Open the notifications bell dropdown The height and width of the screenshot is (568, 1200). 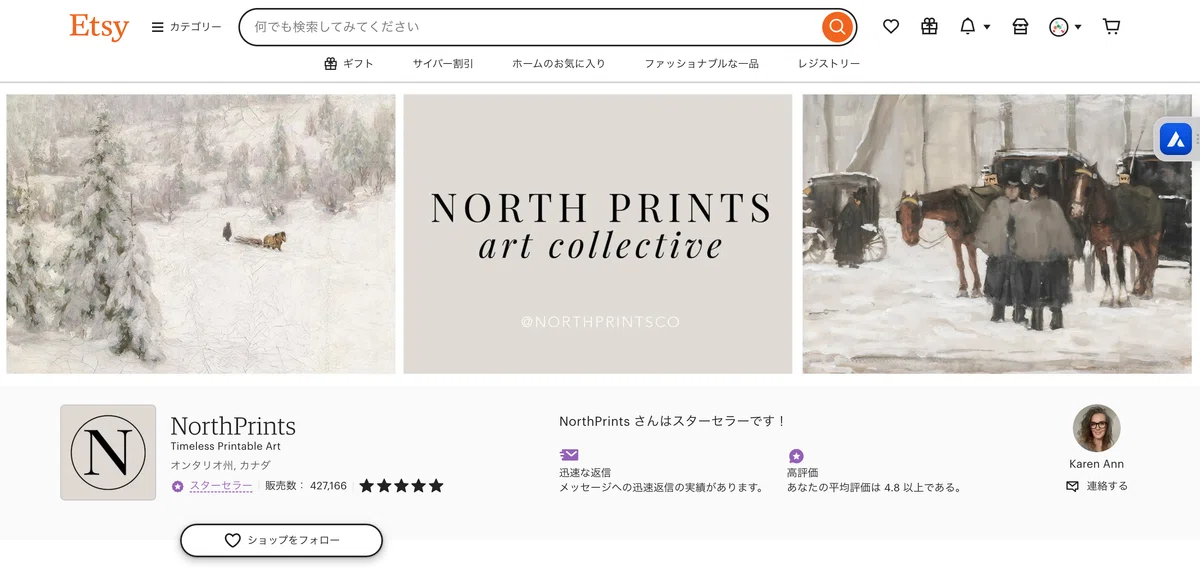[974, 27]
